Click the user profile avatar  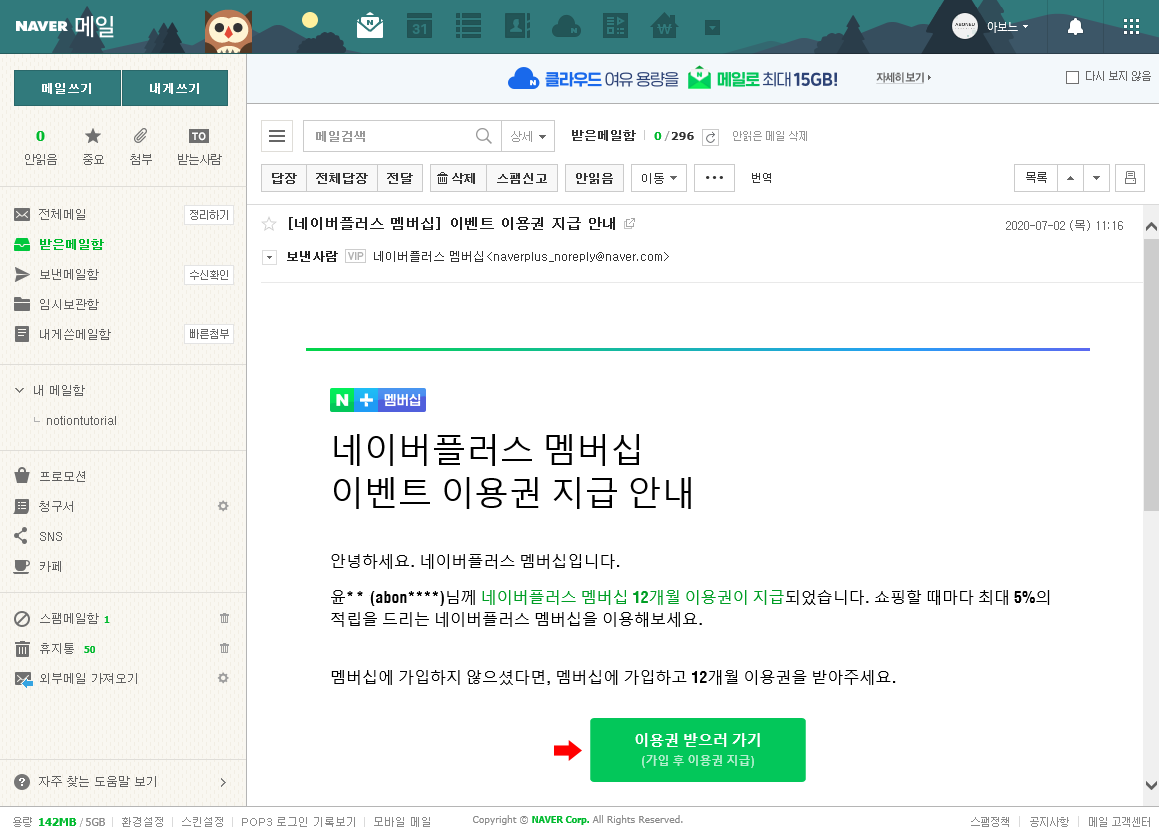pos(965,27)
